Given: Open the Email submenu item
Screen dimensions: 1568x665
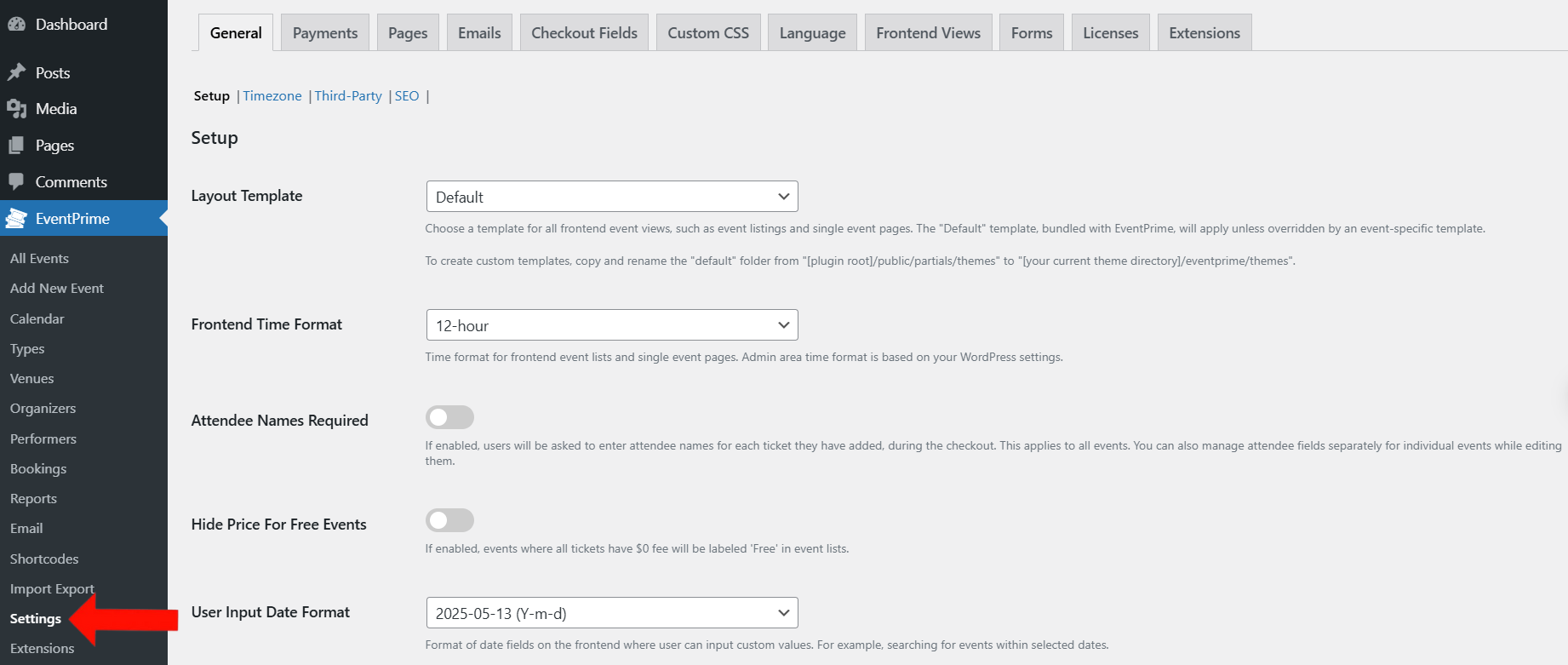Looking at the screenshot, I should pos(26,528).
